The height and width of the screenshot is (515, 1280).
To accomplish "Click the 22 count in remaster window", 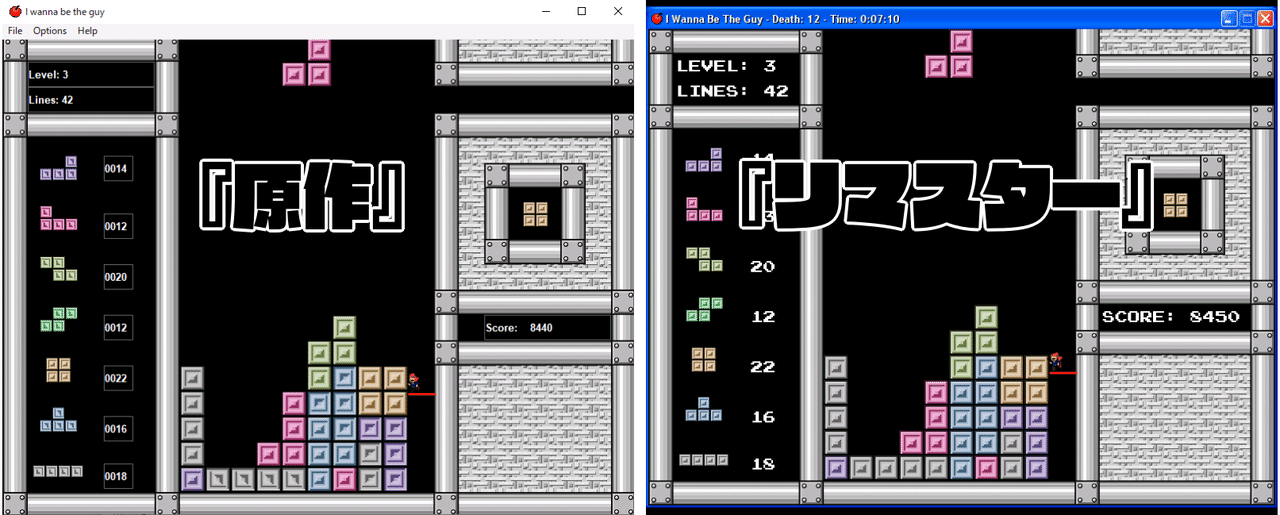I will pyautogui.click(x=762, y=366).
